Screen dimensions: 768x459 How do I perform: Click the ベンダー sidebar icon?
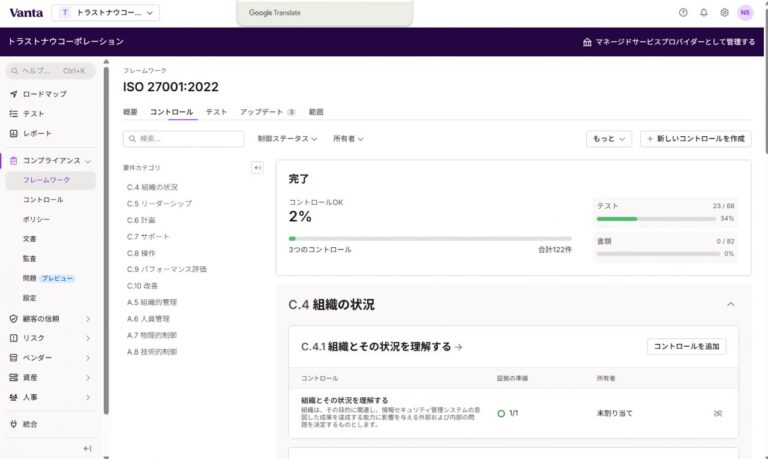(14, 358)
